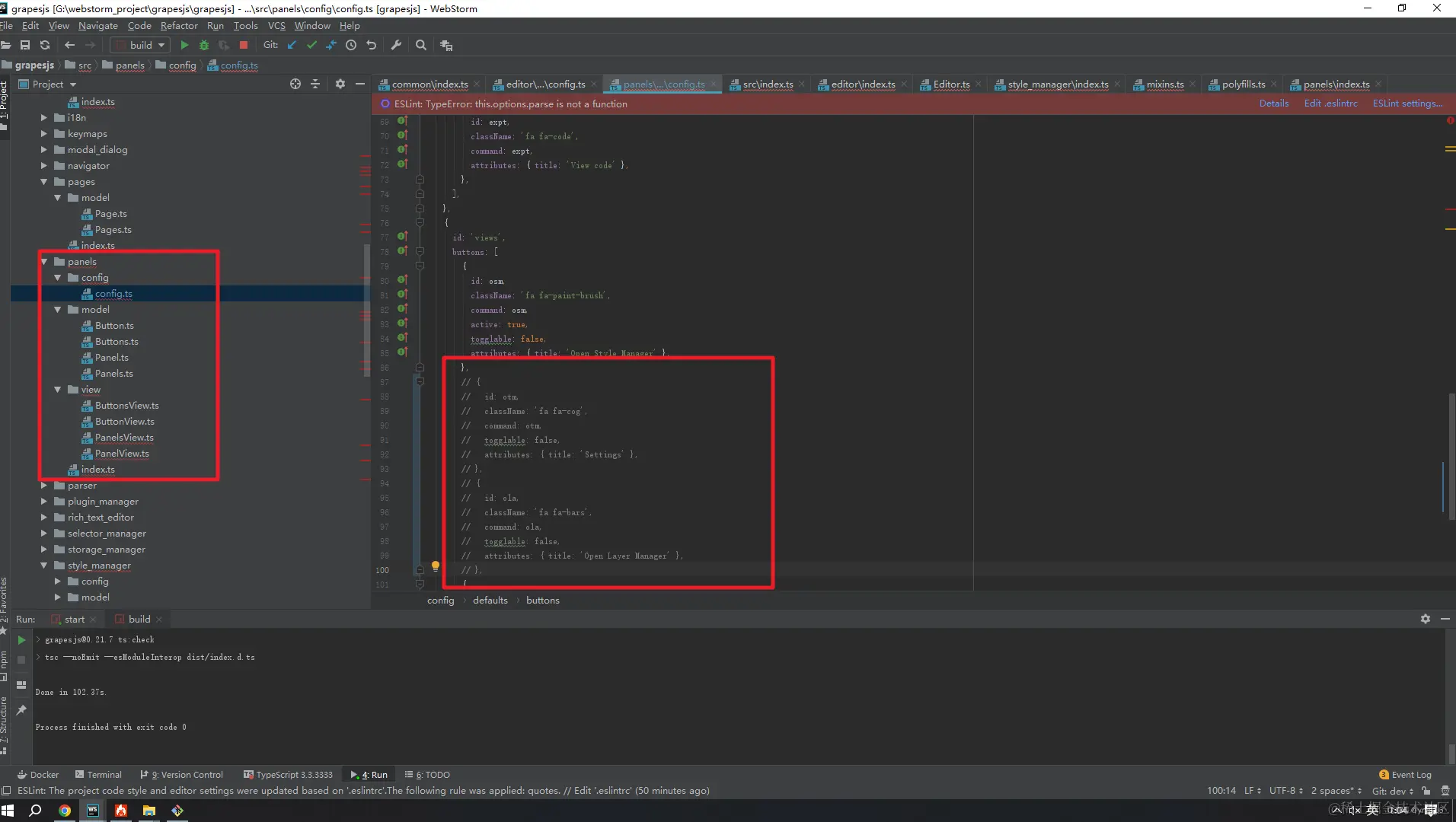
Task: Expand the i18n folder
Action: tap(44, 118)
